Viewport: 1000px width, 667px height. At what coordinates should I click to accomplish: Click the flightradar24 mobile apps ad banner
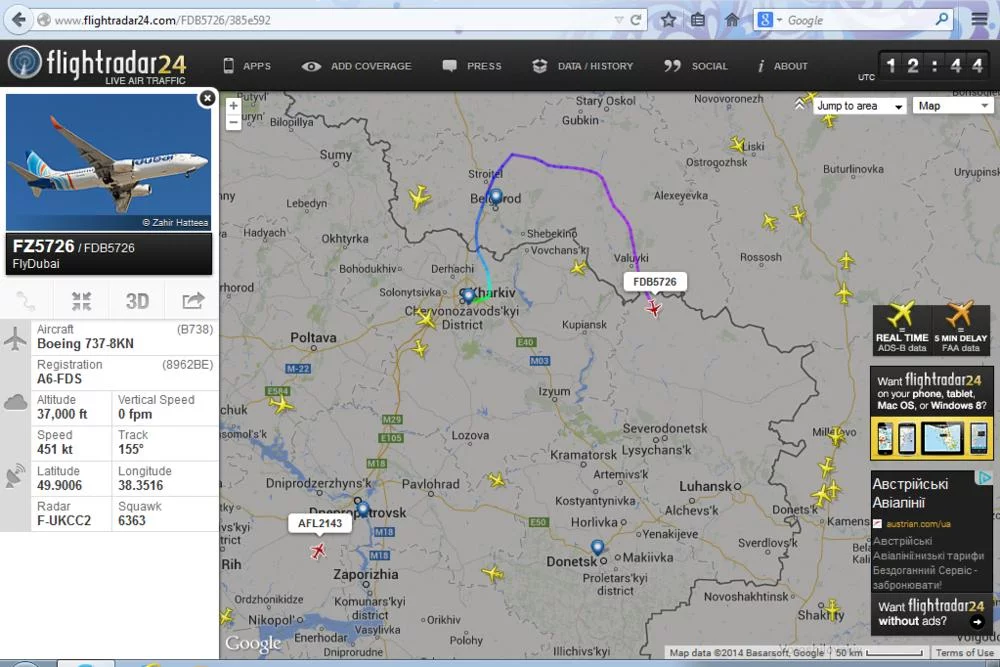coord(932,413)
